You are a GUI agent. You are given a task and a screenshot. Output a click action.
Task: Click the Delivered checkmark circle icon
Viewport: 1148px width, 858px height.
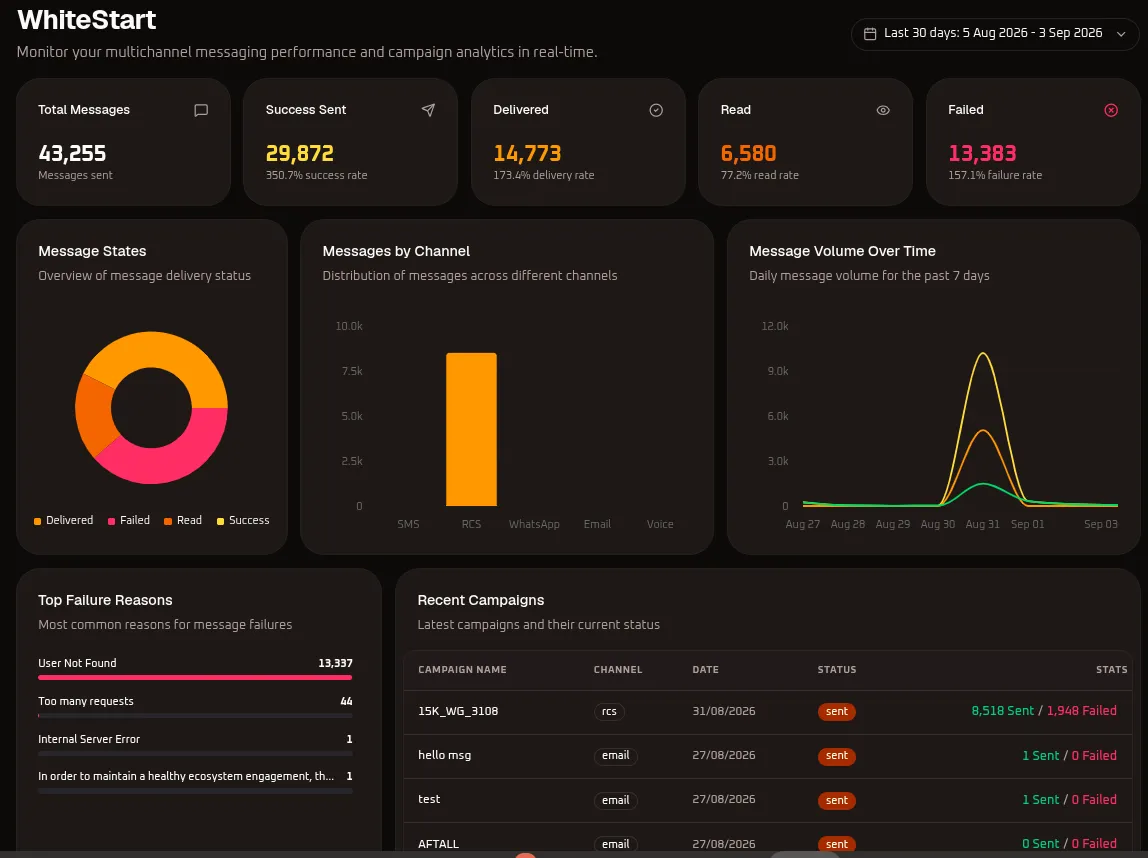(656, 110)
